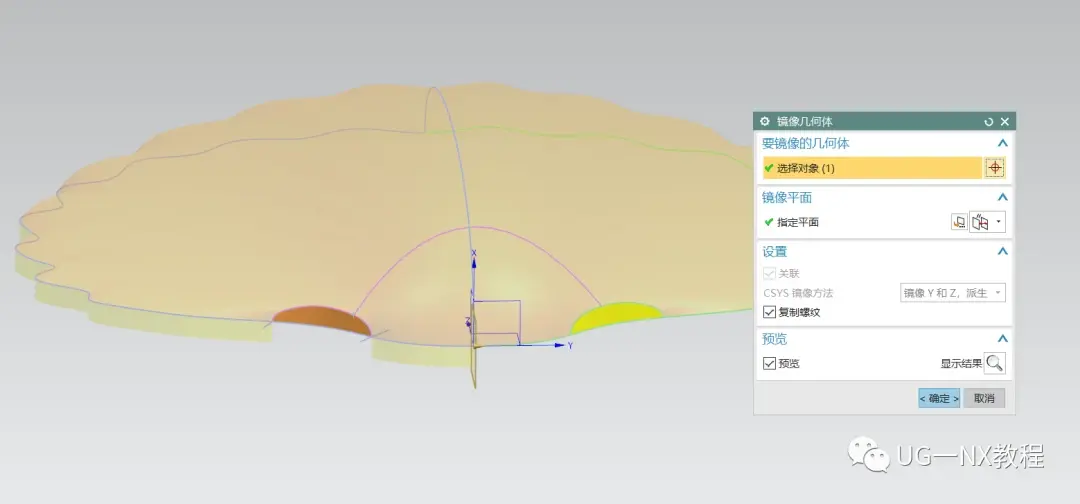The width and height of the screenshot is (1080, 504).
Task: Open the plane dialog icon beside 指定平面
Action: pyautogui.click(x=959, y=222)
